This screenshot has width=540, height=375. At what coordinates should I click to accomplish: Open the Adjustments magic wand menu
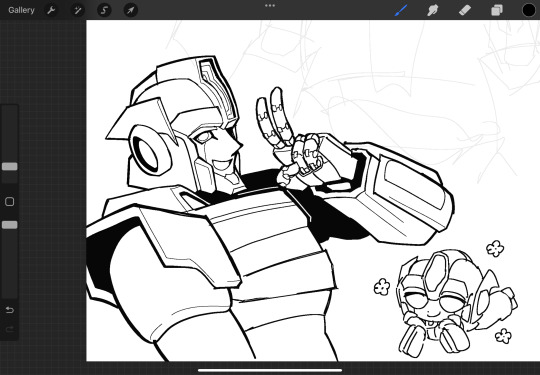pos(77,10)
